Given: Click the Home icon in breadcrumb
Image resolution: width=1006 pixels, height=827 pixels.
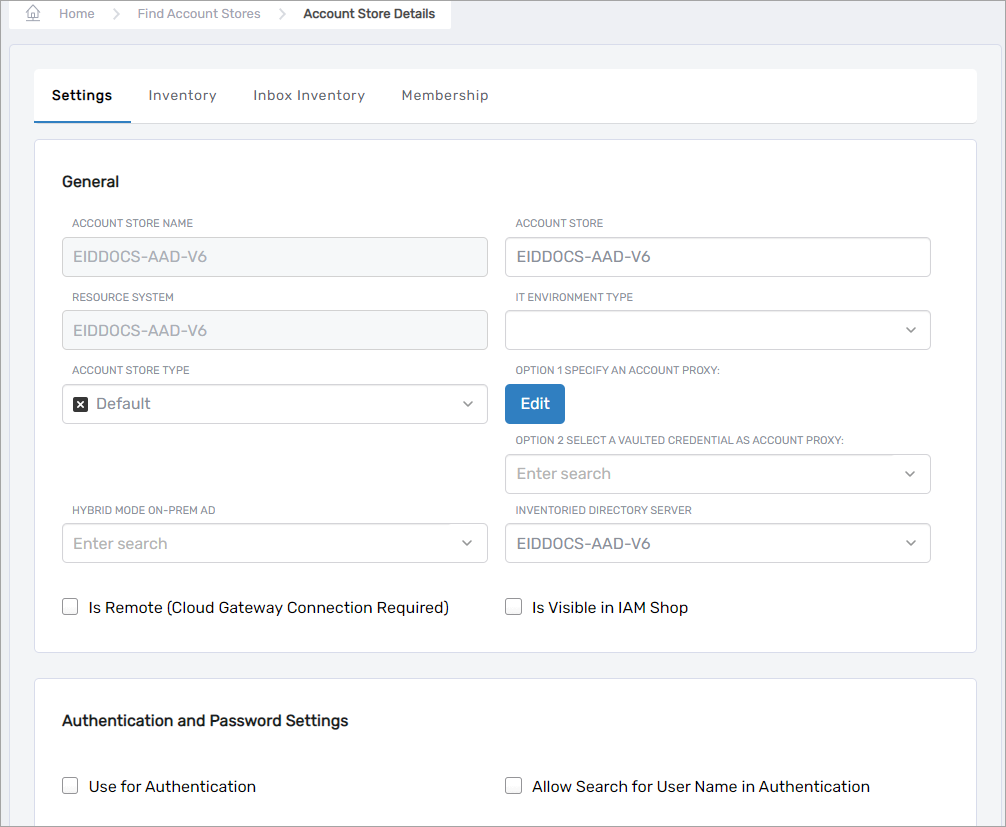Looking at the screenshot, I should coord(33,14).
